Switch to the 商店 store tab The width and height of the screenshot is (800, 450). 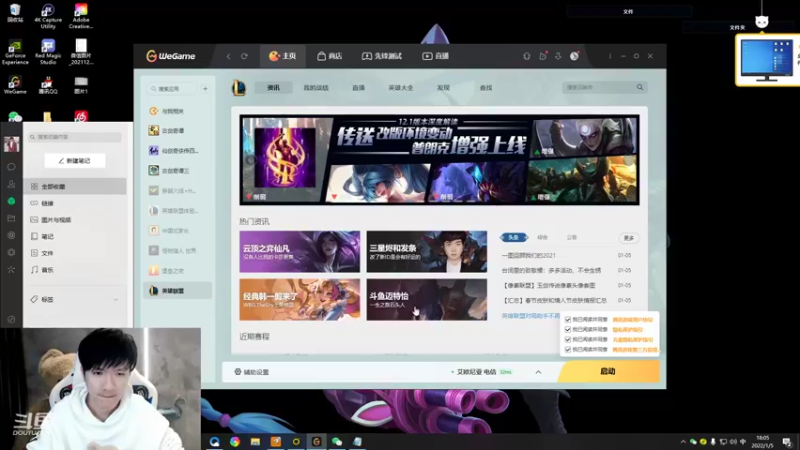pyautogui.click(x=330, y=56)
